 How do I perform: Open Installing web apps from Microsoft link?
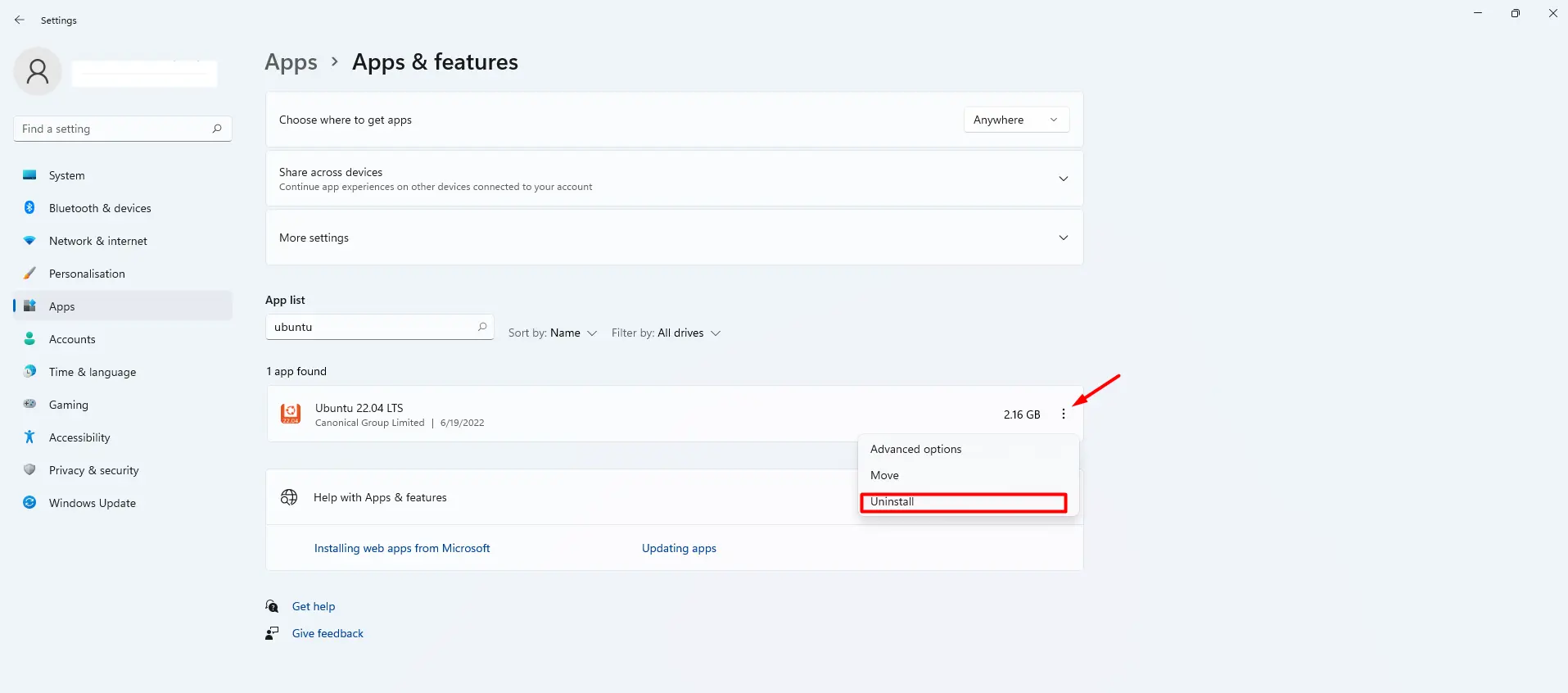(x=402, y=548)
